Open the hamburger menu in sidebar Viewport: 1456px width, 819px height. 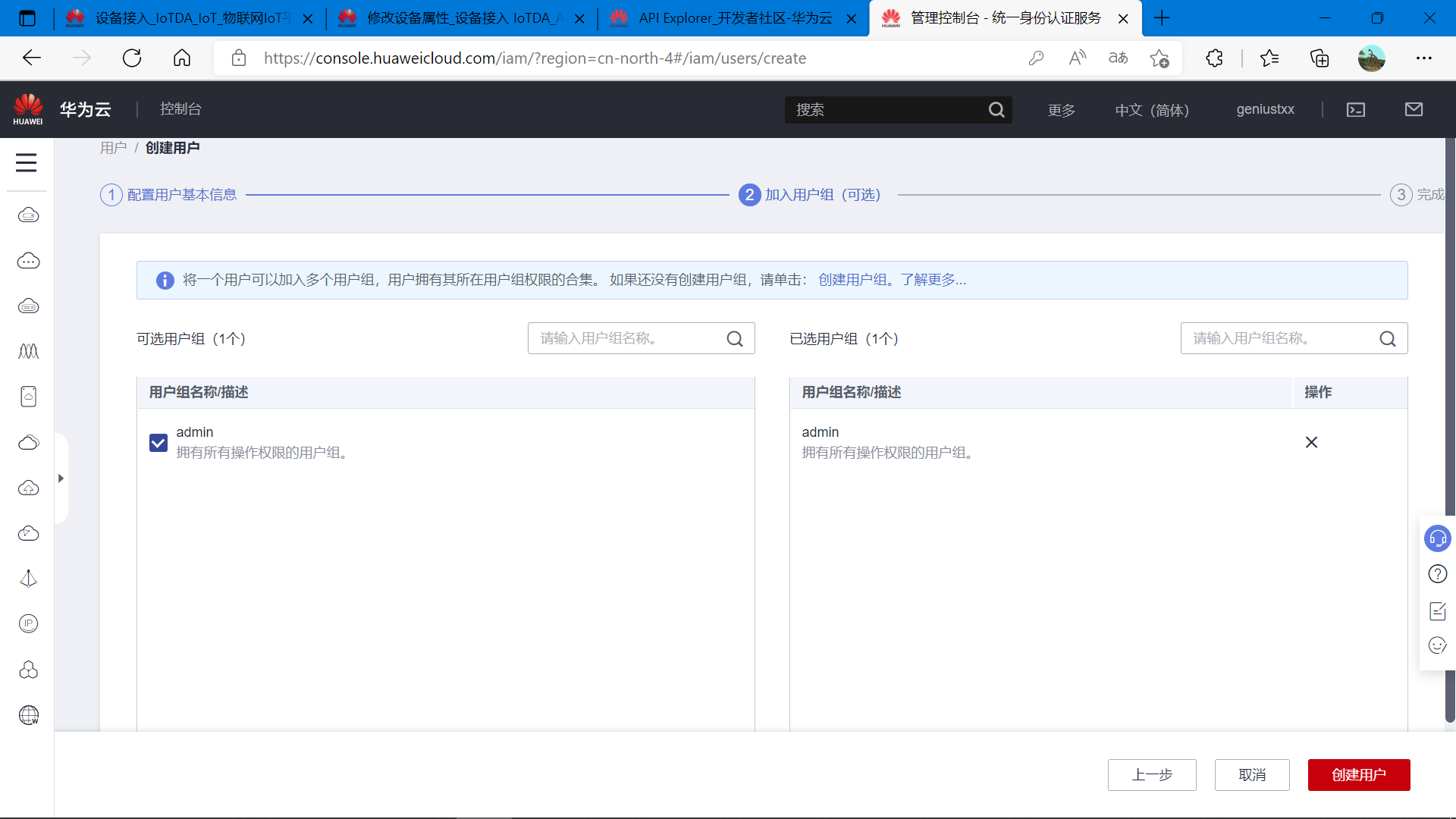pyautogui.click(x=27, y=162)
